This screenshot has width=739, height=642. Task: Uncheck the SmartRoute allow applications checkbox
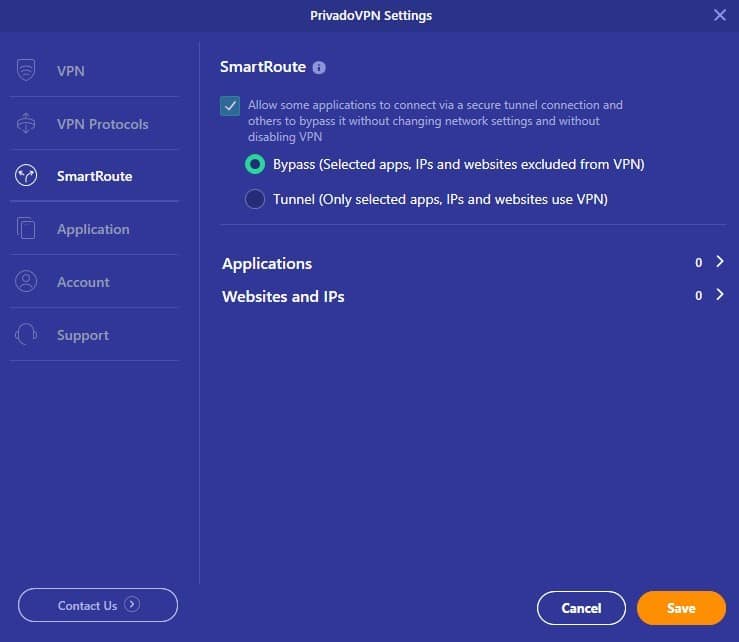coord(230,106)
